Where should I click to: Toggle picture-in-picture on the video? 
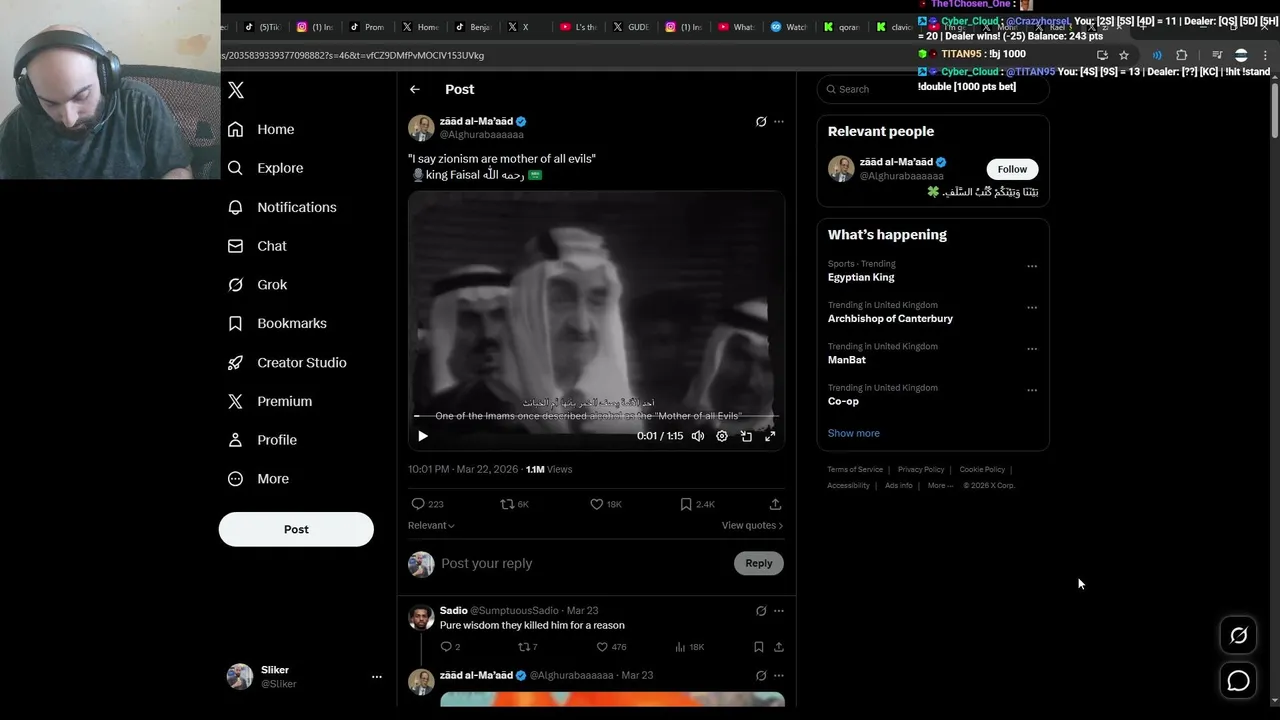coord(746,436)
